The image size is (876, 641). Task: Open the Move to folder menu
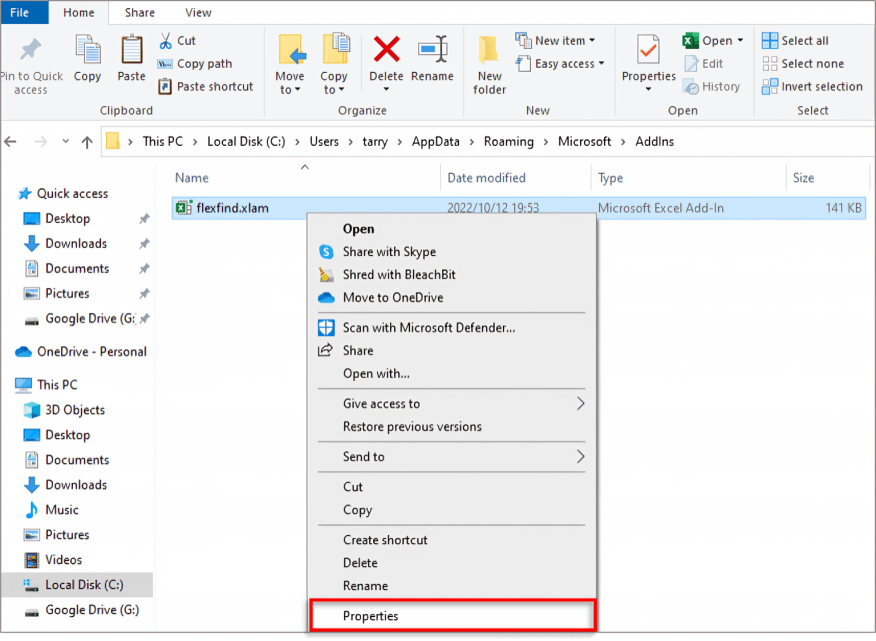tap(291, 64)
